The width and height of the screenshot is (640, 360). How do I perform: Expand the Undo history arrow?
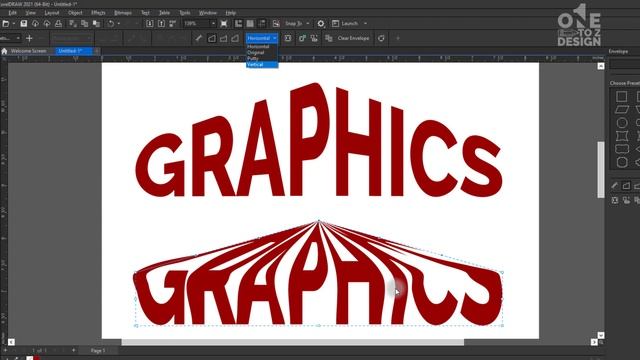pyautogui.click(x=119, y=24)
